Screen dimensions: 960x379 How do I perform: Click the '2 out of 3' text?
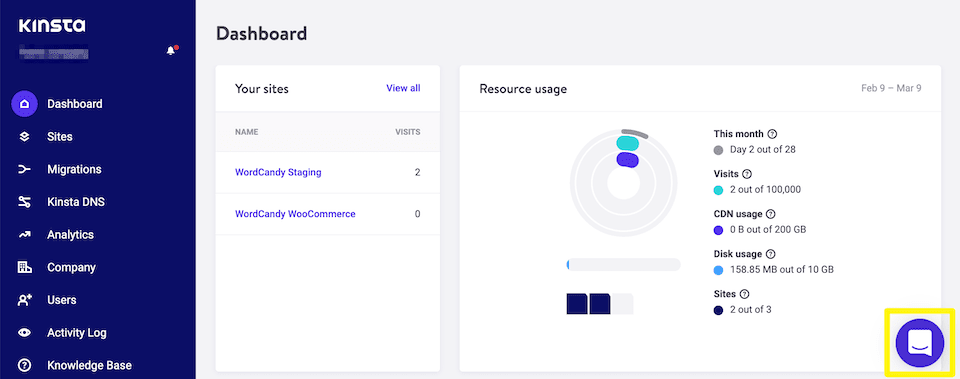751,309
